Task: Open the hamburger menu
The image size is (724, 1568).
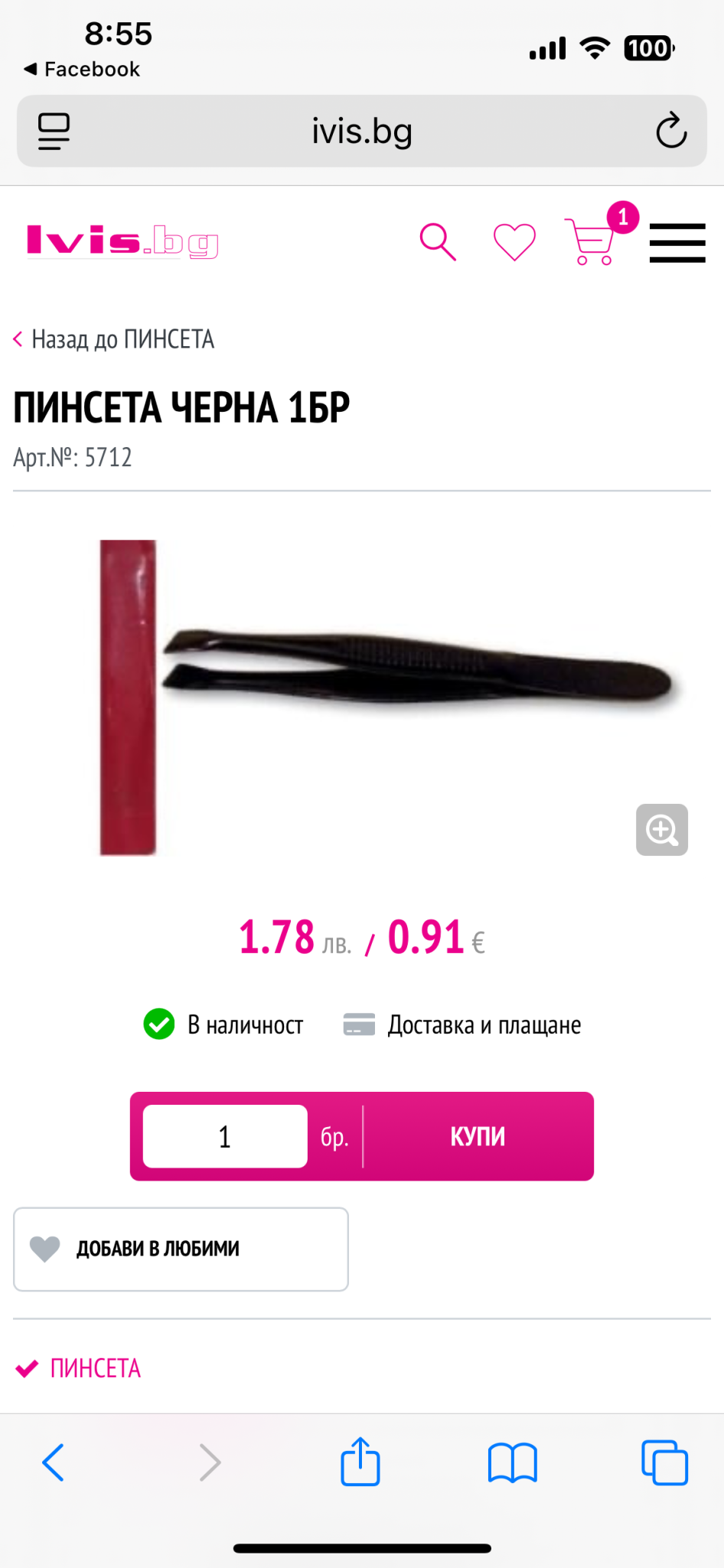Action: tap(677, 243)
